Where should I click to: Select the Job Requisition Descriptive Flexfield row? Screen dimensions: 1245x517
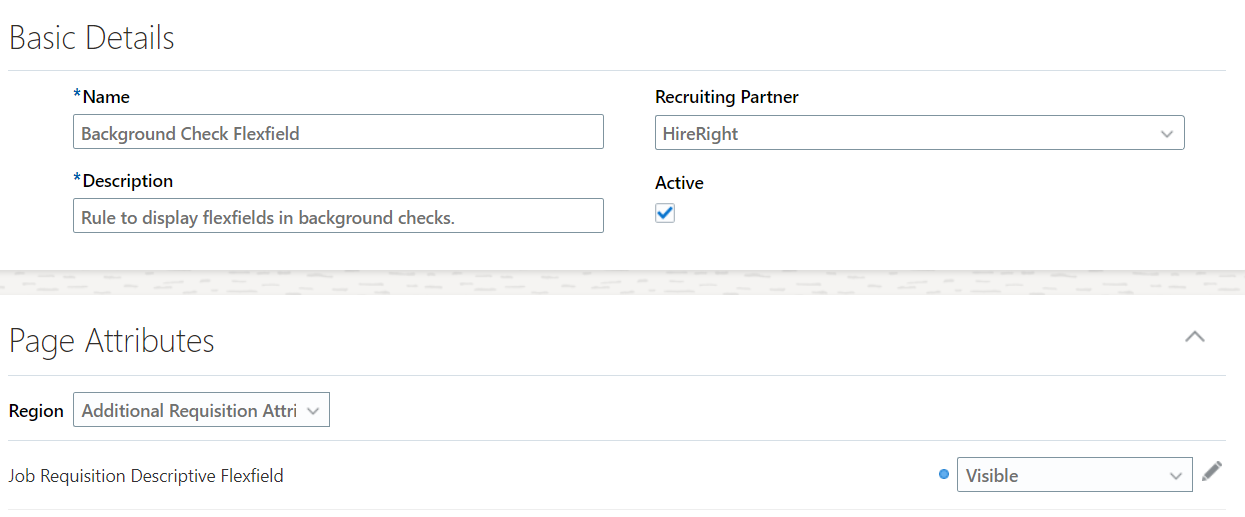[146, 476]
